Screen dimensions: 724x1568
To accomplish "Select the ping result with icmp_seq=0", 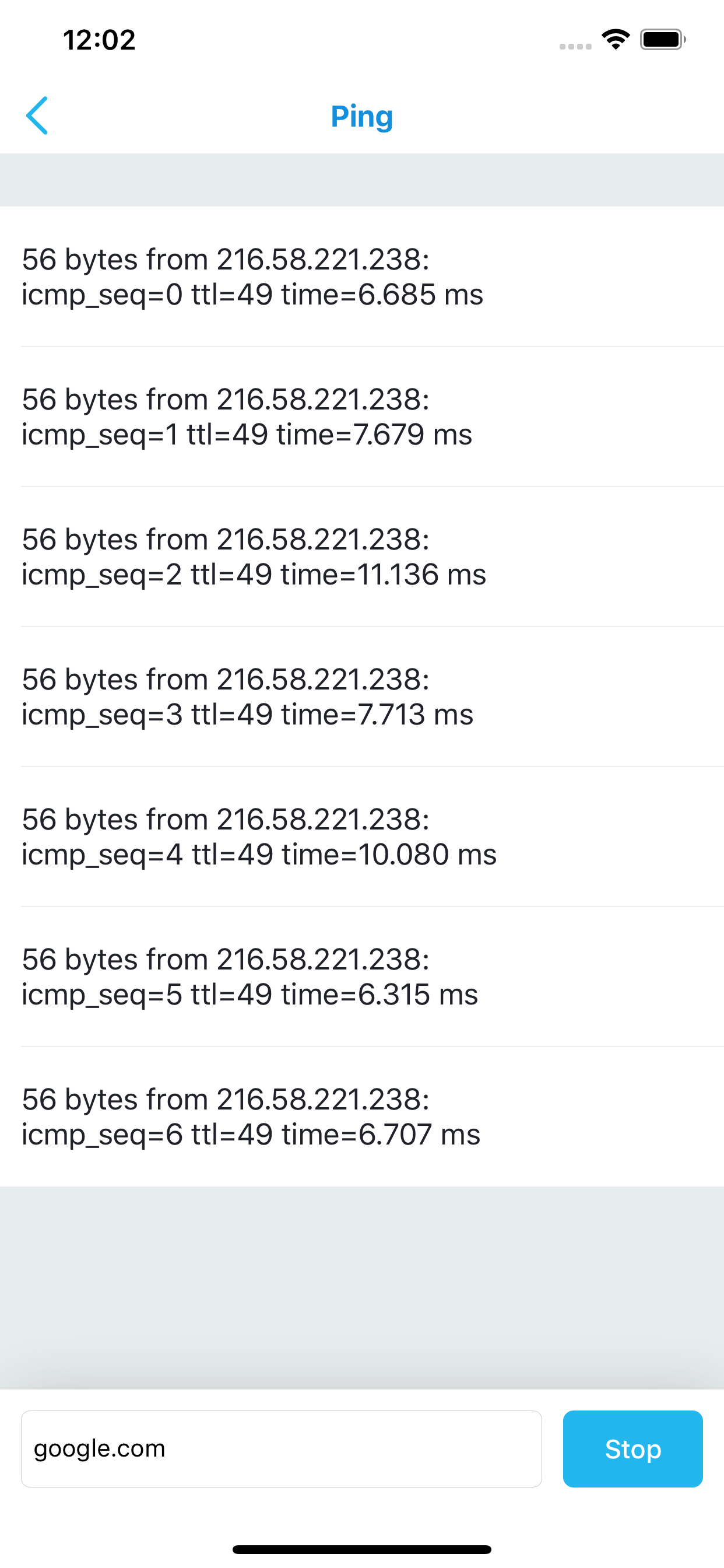I will click(252, 277).
